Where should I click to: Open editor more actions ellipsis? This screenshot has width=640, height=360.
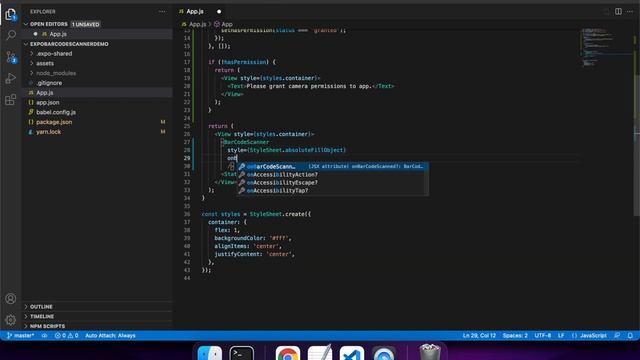(630, 11)
